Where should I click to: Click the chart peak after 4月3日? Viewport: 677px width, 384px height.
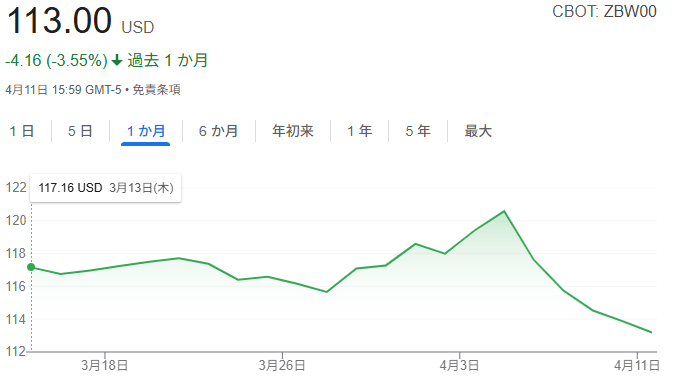pyautogui.click(x=504, y=211)
